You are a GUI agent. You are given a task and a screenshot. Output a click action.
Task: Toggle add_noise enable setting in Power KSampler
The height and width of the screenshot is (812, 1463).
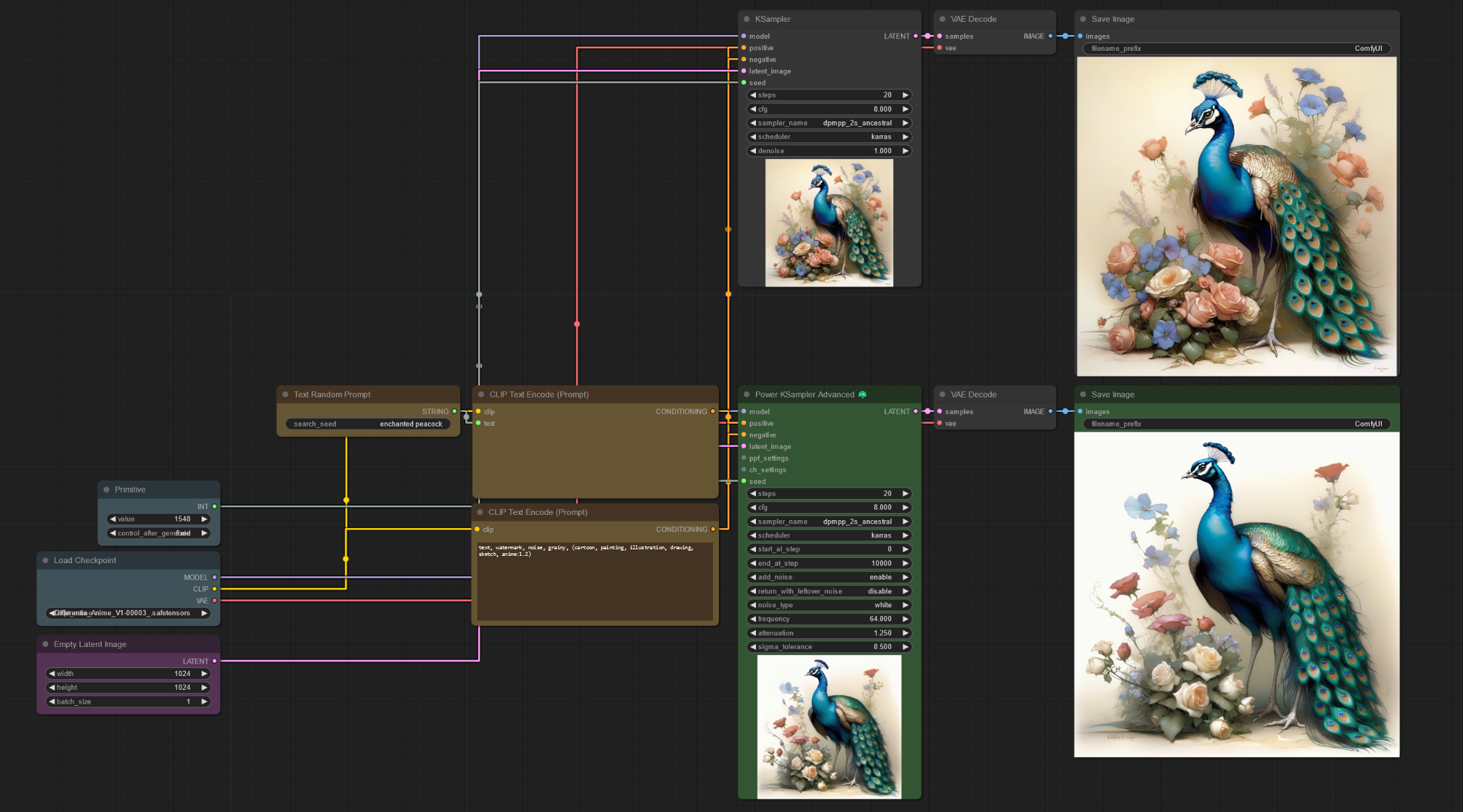point(829,578)
